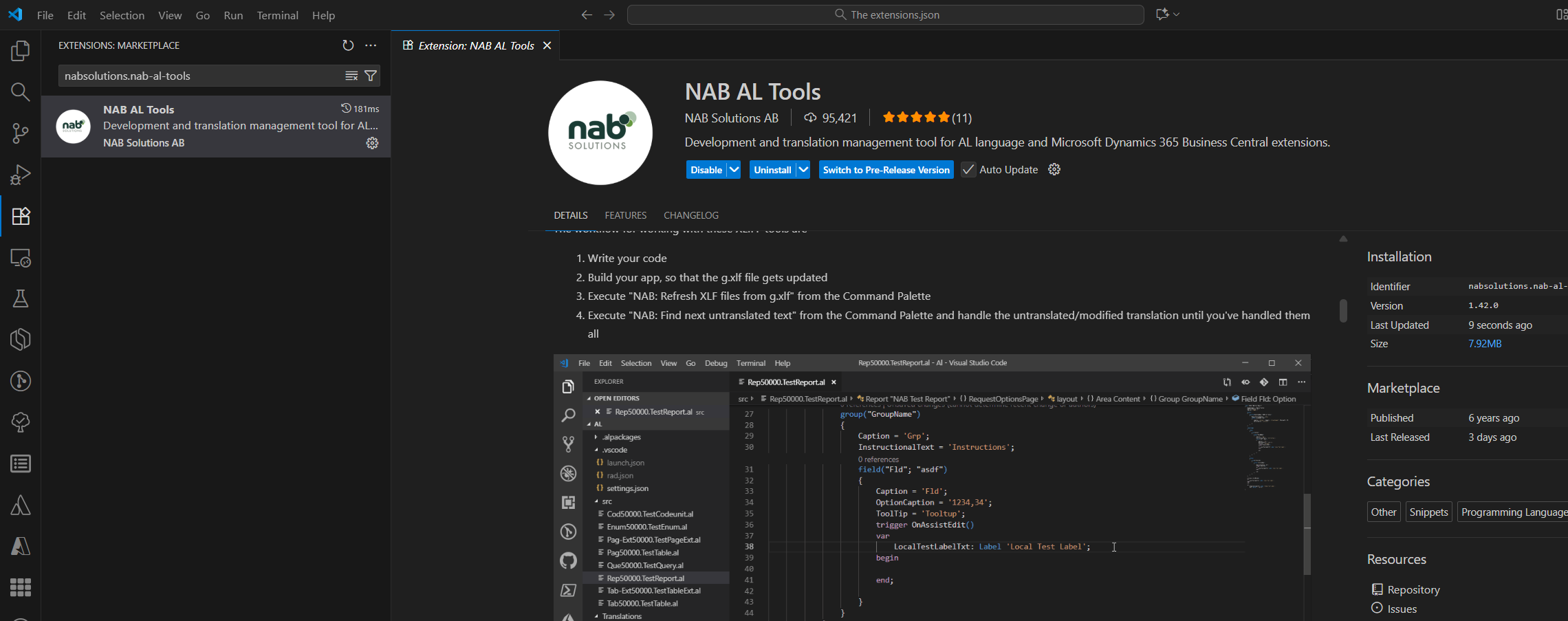Open the Repository resource link
This screenshot has height=621, width=1568.
click(1413, 589)
